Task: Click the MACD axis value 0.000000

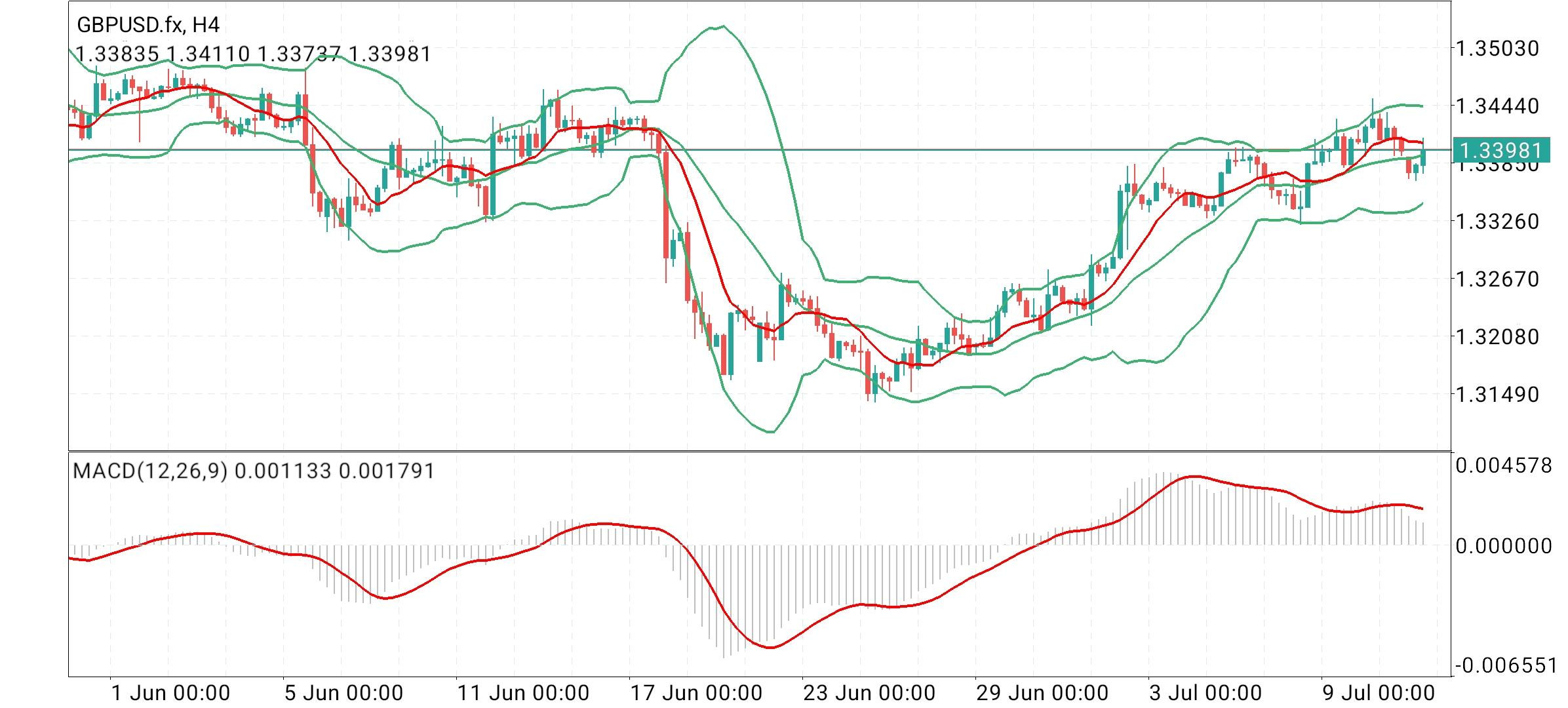Action: pos(1504,545)
